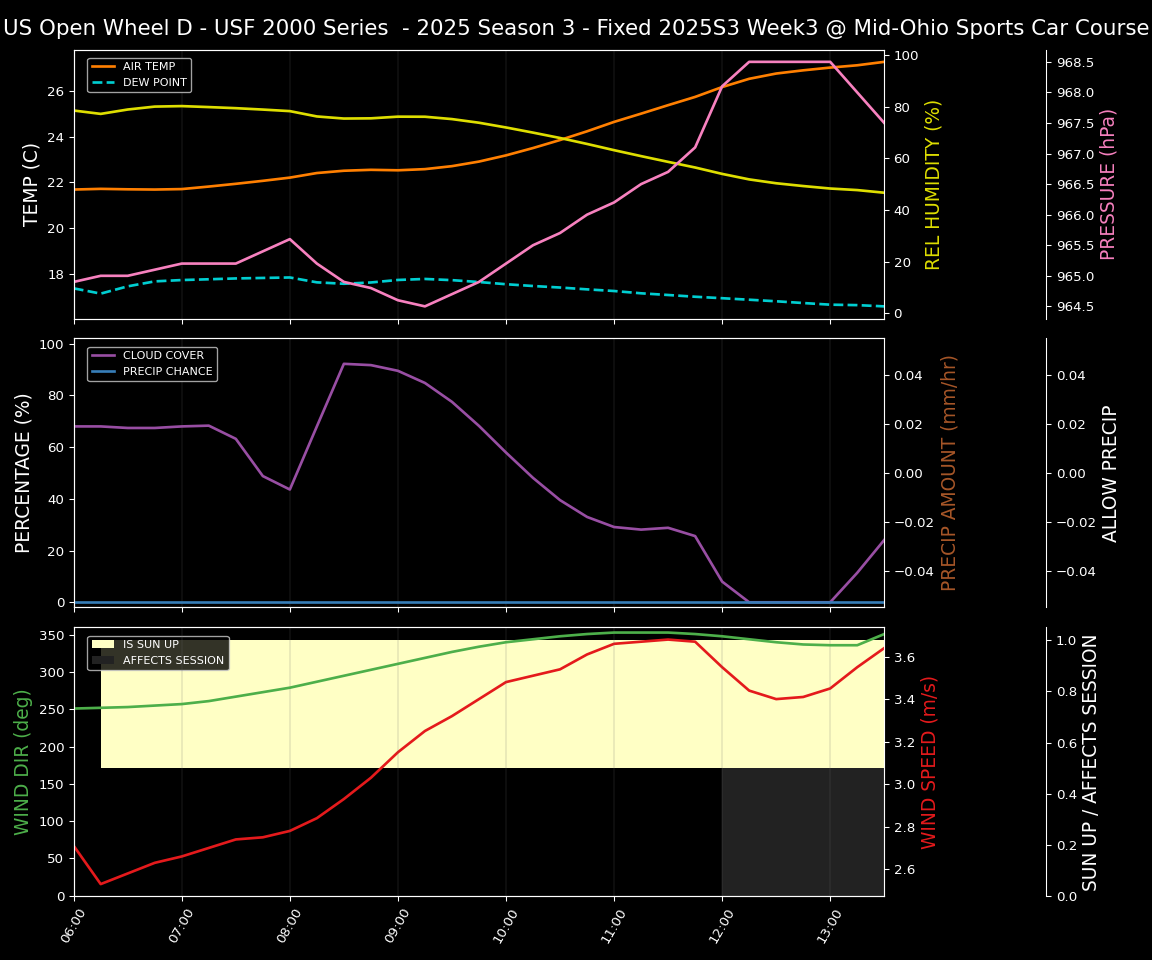
Task: Click the PRECIP AMOUNT (mm/hr) axis label
Action: (x=948, y=473)
